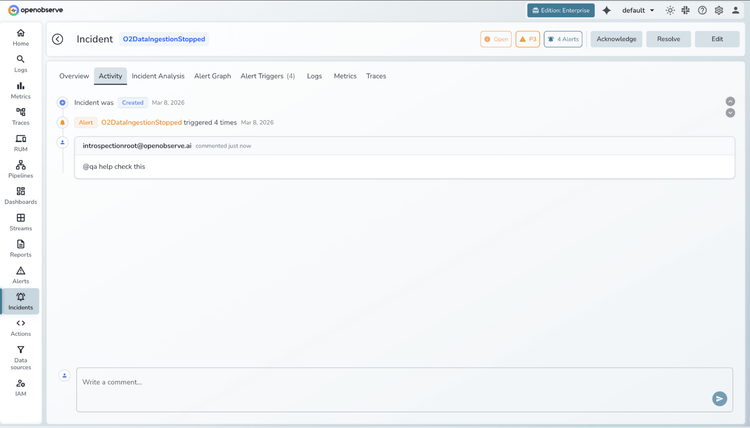750x428 pixels.
Task: Click the Incident was Created timeline icon
Action: click(x=62, y=102)
